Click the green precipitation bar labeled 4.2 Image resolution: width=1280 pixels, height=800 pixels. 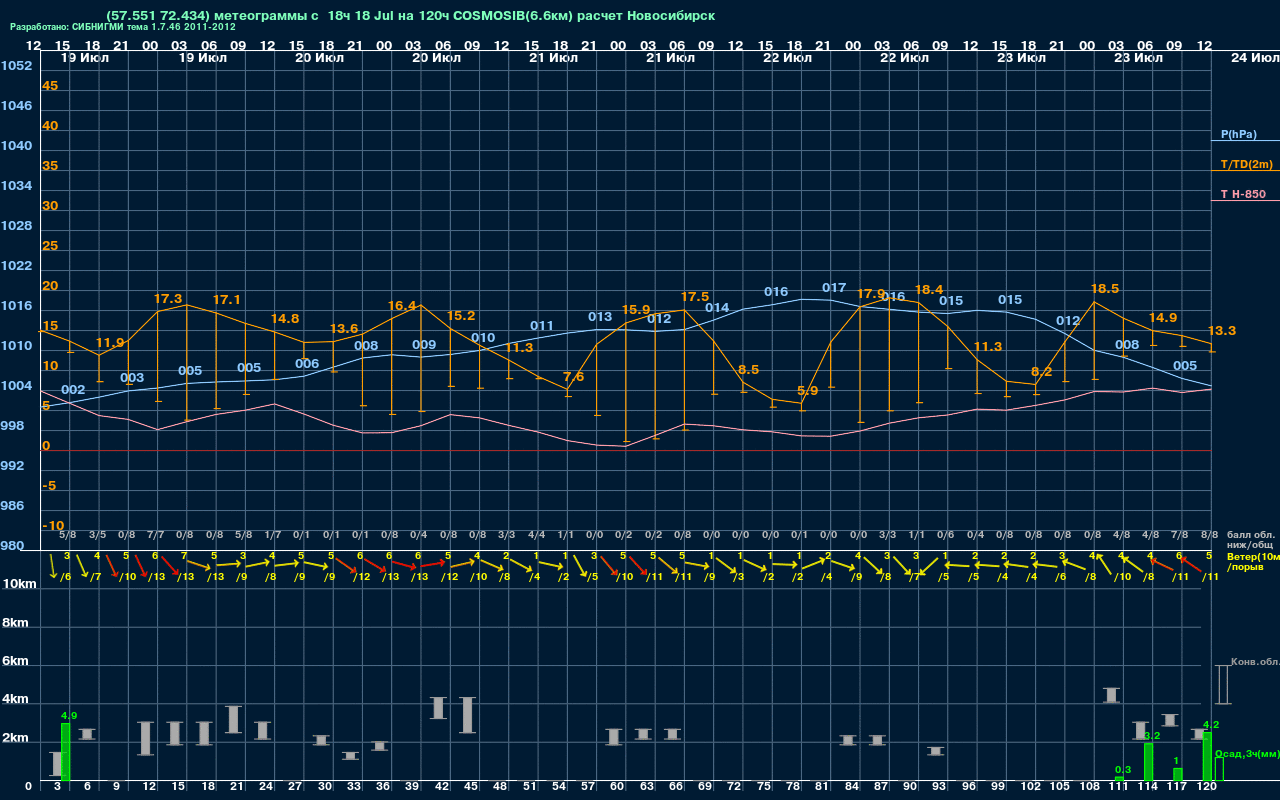click(1207, 756)
